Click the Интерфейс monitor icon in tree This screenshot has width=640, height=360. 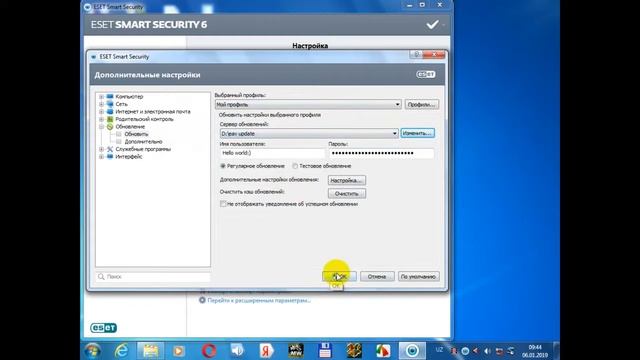click(x=110, y=157)
